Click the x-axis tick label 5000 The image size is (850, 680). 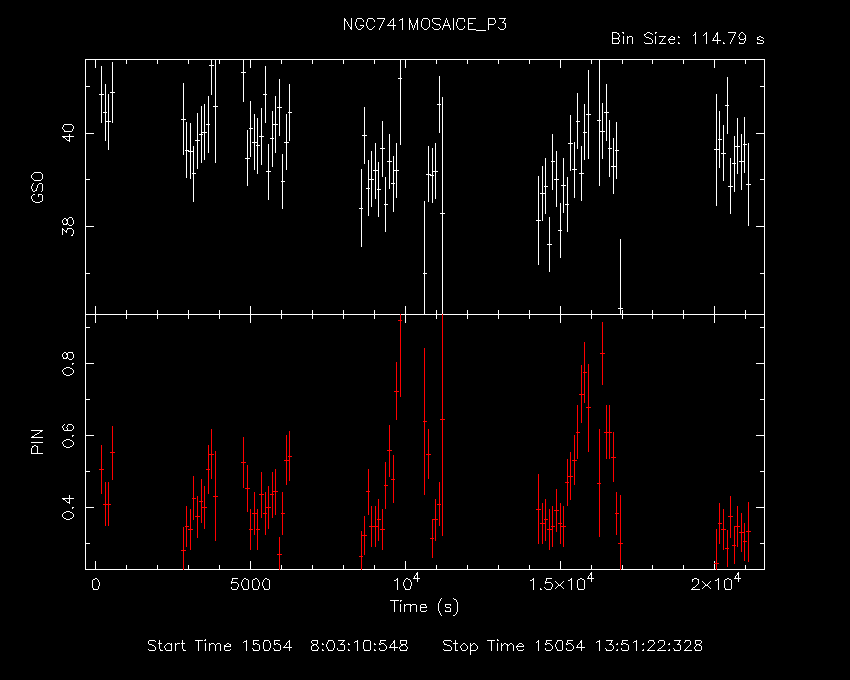point(250,585)
